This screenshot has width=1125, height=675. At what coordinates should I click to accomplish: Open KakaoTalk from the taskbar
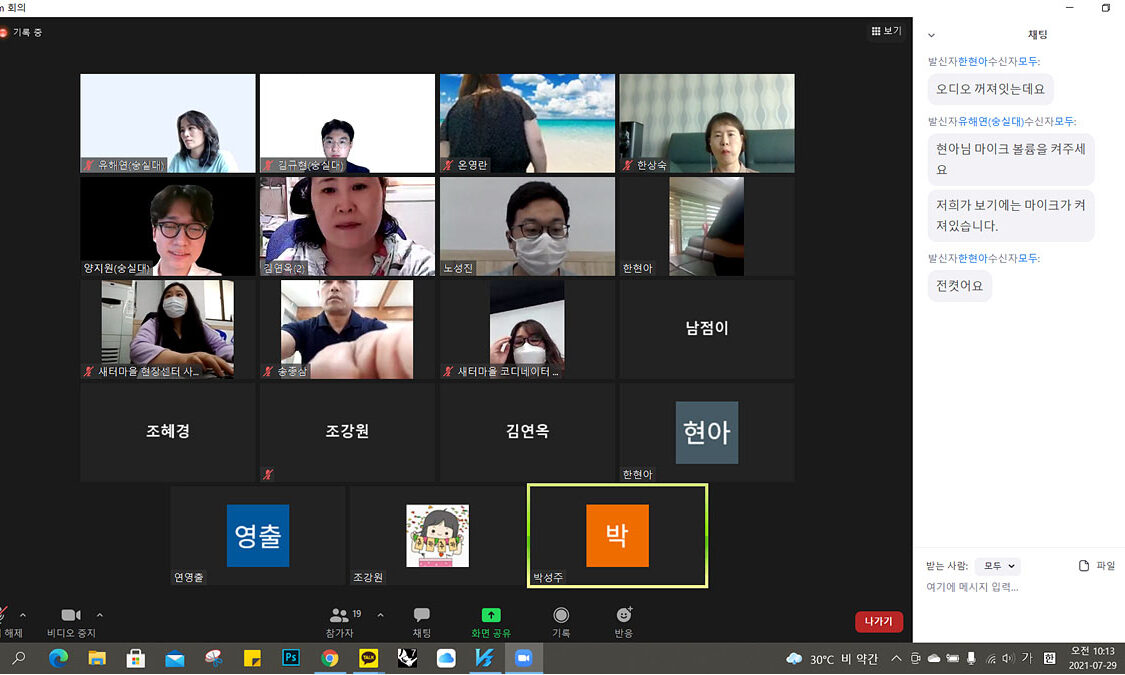pyautogui.click(x=369, y=658)
